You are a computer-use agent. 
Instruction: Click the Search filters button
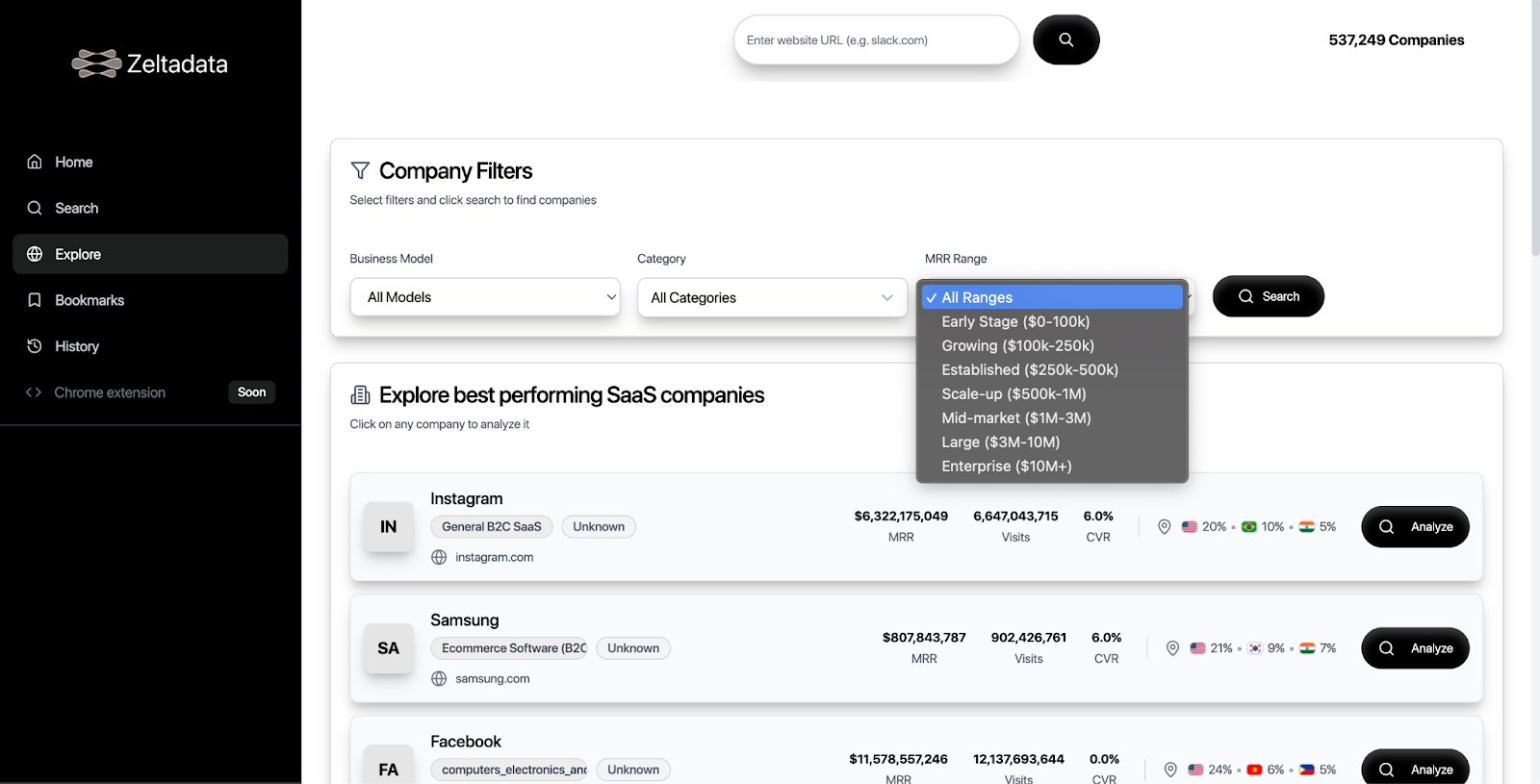[1269, 296]
